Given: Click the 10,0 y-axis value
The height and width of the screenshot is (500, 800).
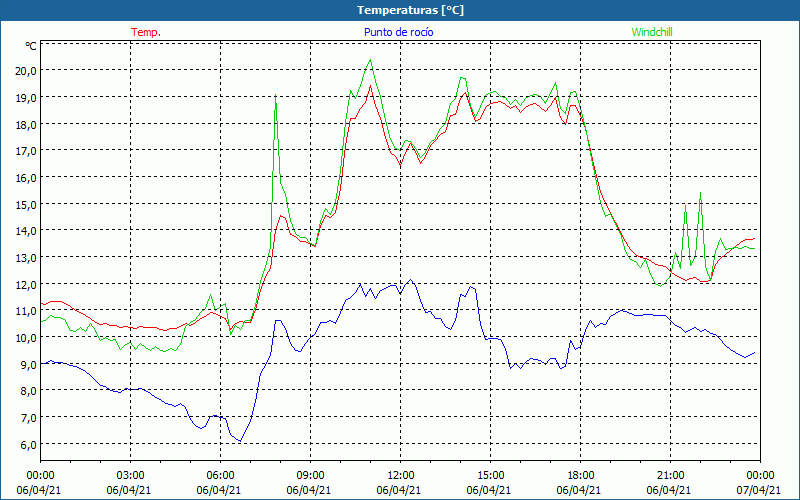Looking at the screenshot, I should pos(26,337).
